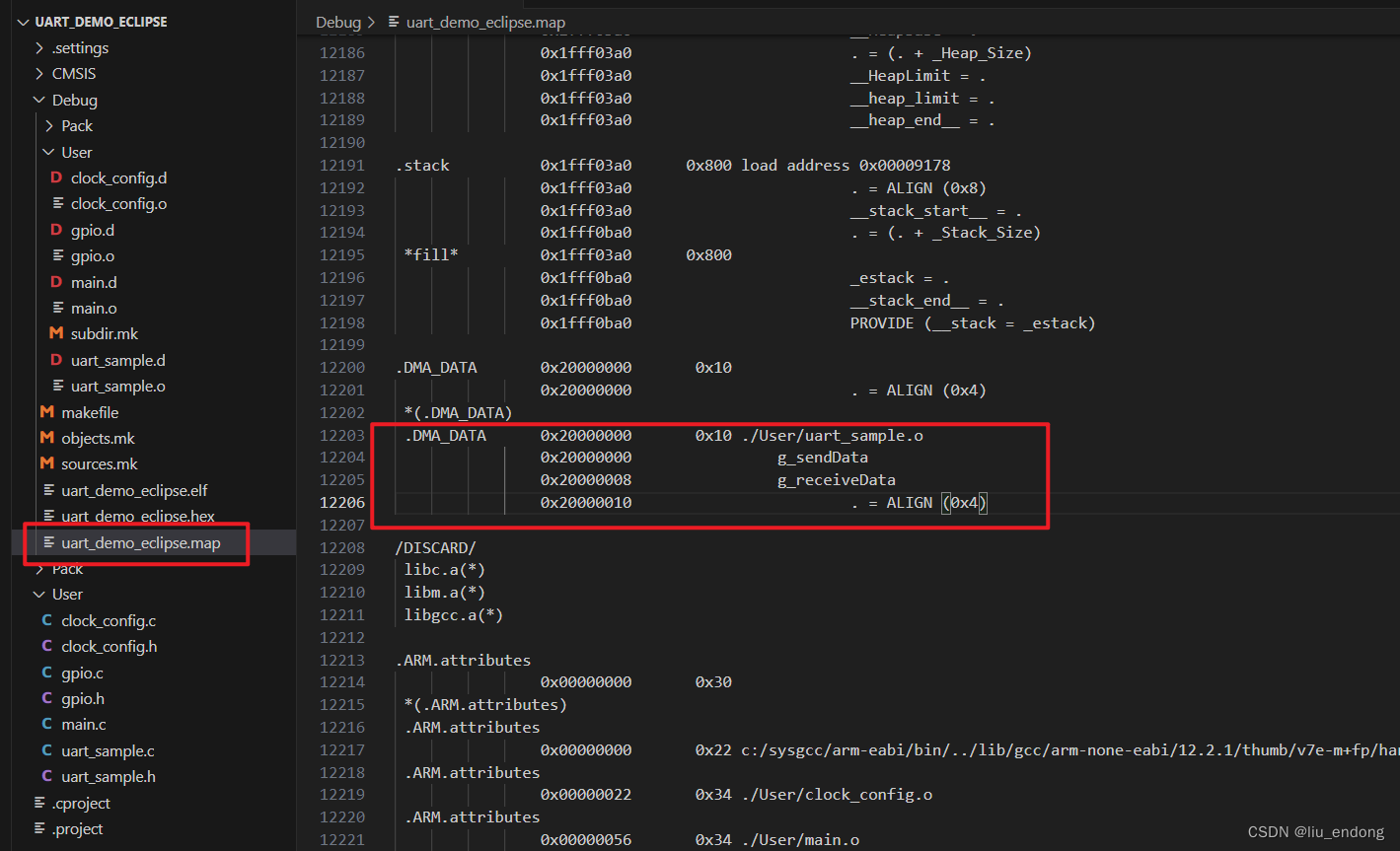Click the *fill* entry in the map
Viewport: 1400px width, 851px height.
(x=431, y=255)
